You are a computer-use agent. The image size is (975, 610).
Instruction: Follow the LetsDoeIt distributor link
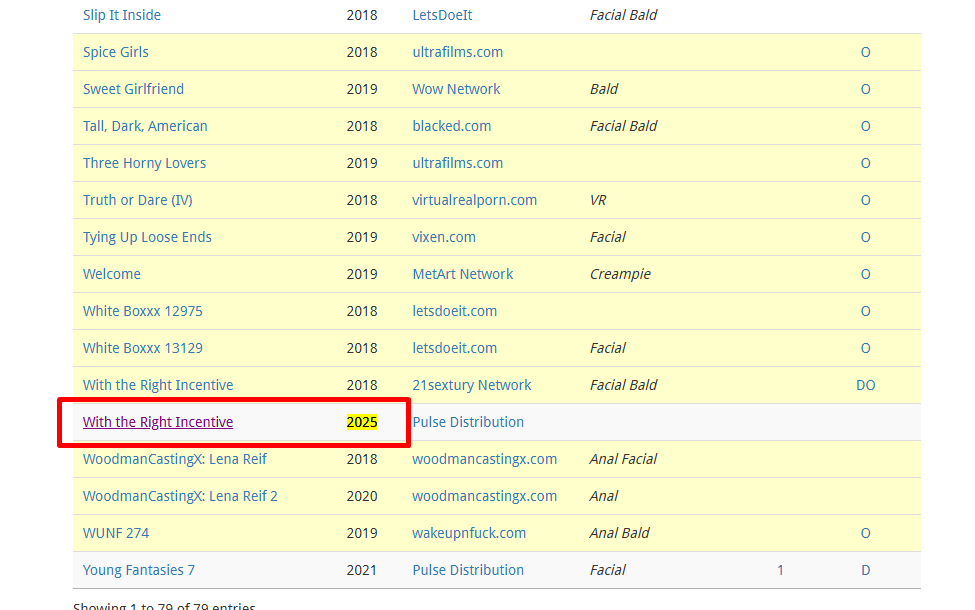coord(442,15)
